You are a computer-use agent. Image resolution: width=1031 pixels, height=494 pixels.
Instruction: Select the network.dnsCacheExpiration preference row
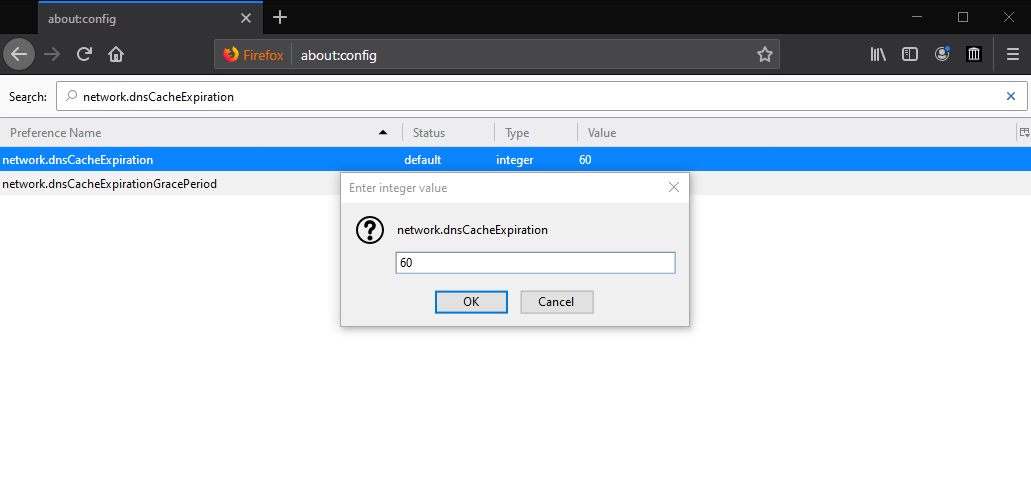click(x=516, y=160)
